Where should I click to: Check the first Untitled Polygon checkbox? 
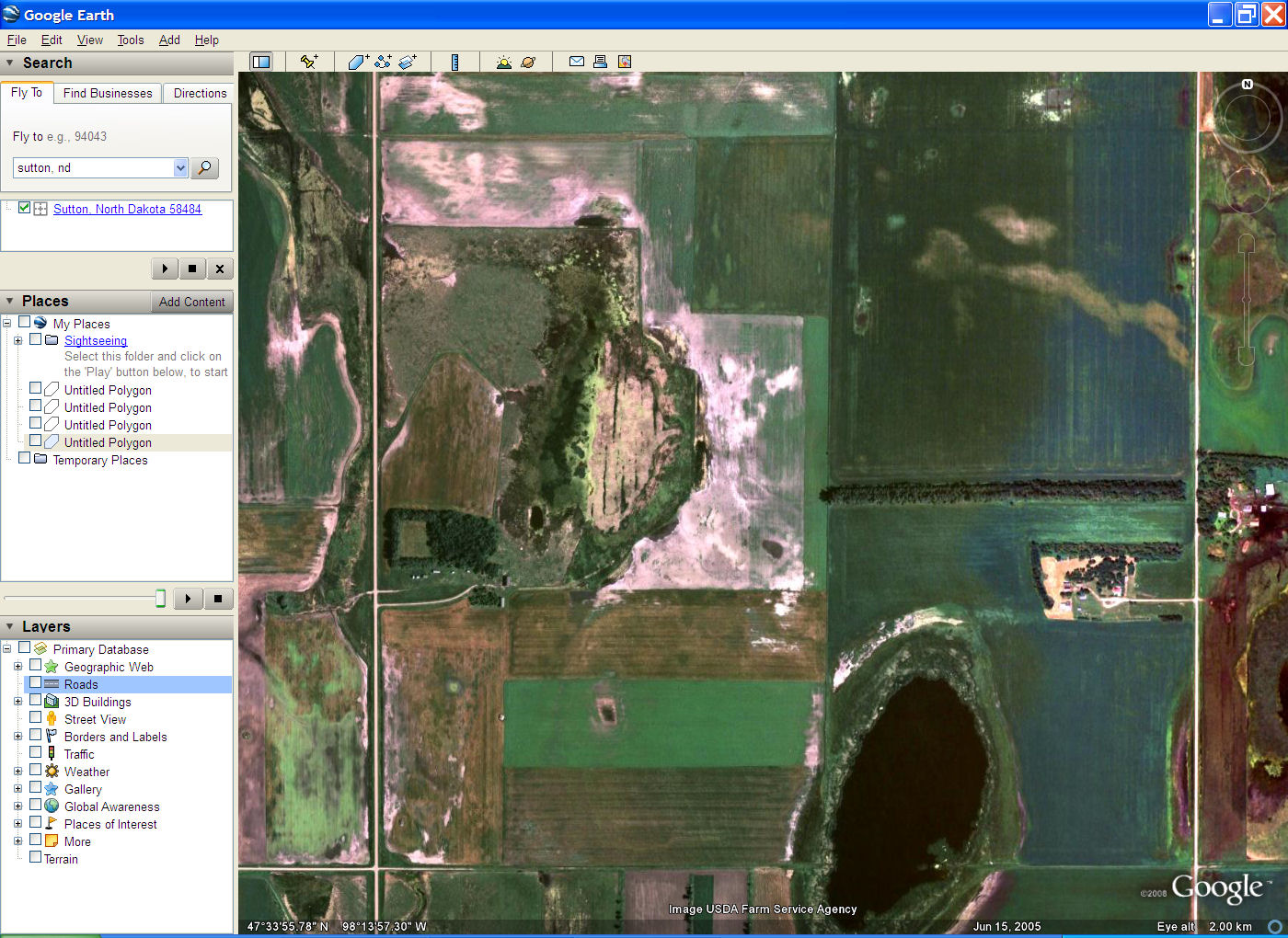coord(35,389)
